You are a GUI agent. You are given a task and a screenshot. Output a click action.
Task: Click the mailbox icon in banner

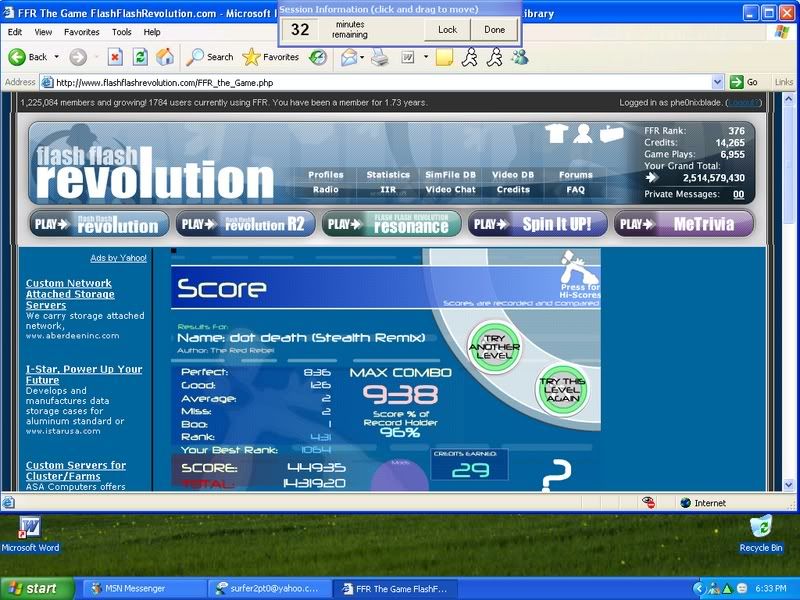(x=611, y=133)
